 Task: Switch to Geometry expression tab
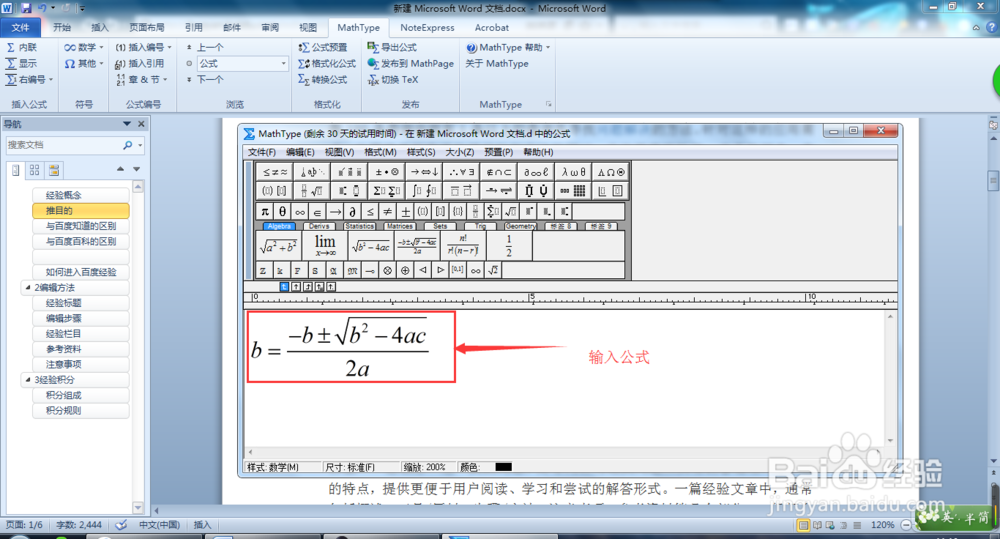520,226
